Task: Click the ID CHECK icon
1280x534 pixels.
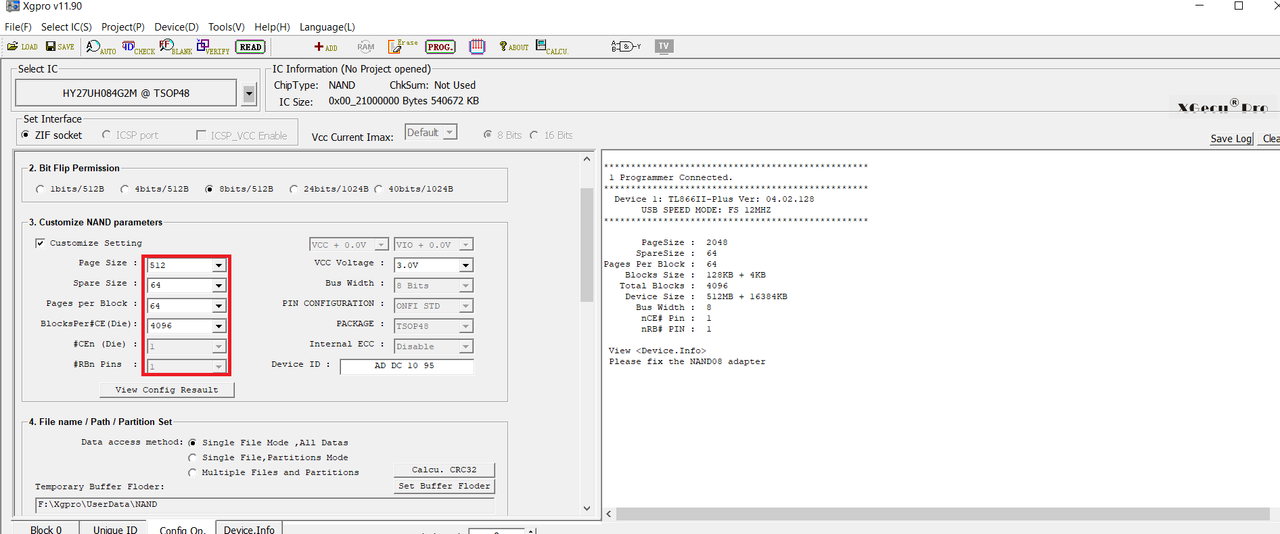Action: (x=139, y=47)
